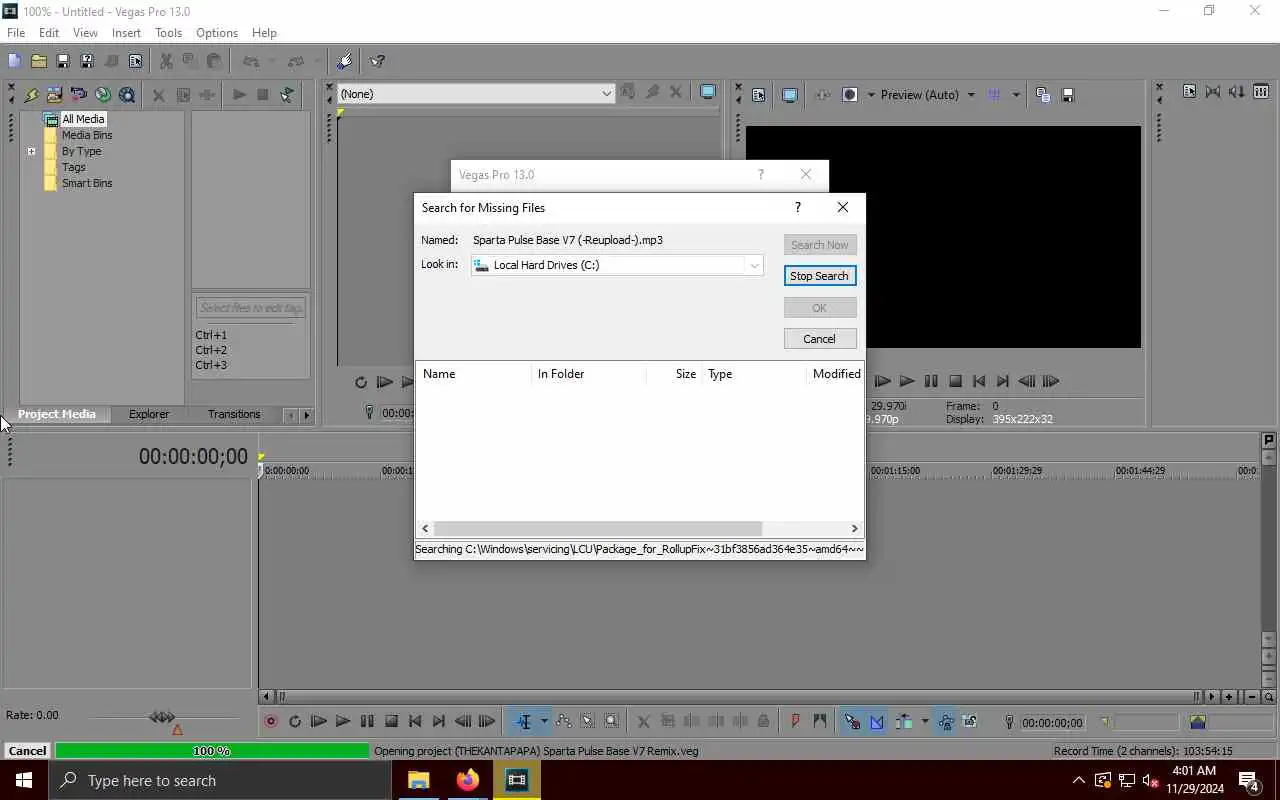
Task: Select the All Media bin
Action: point(83,119)
